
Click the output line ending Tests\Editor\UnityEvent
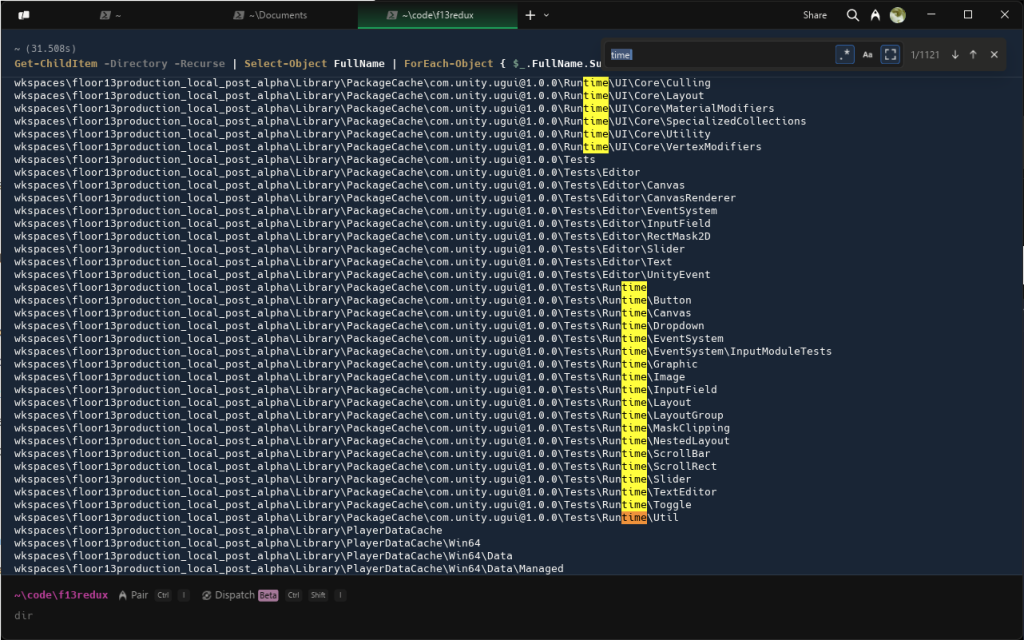click(x=362, y=275)
